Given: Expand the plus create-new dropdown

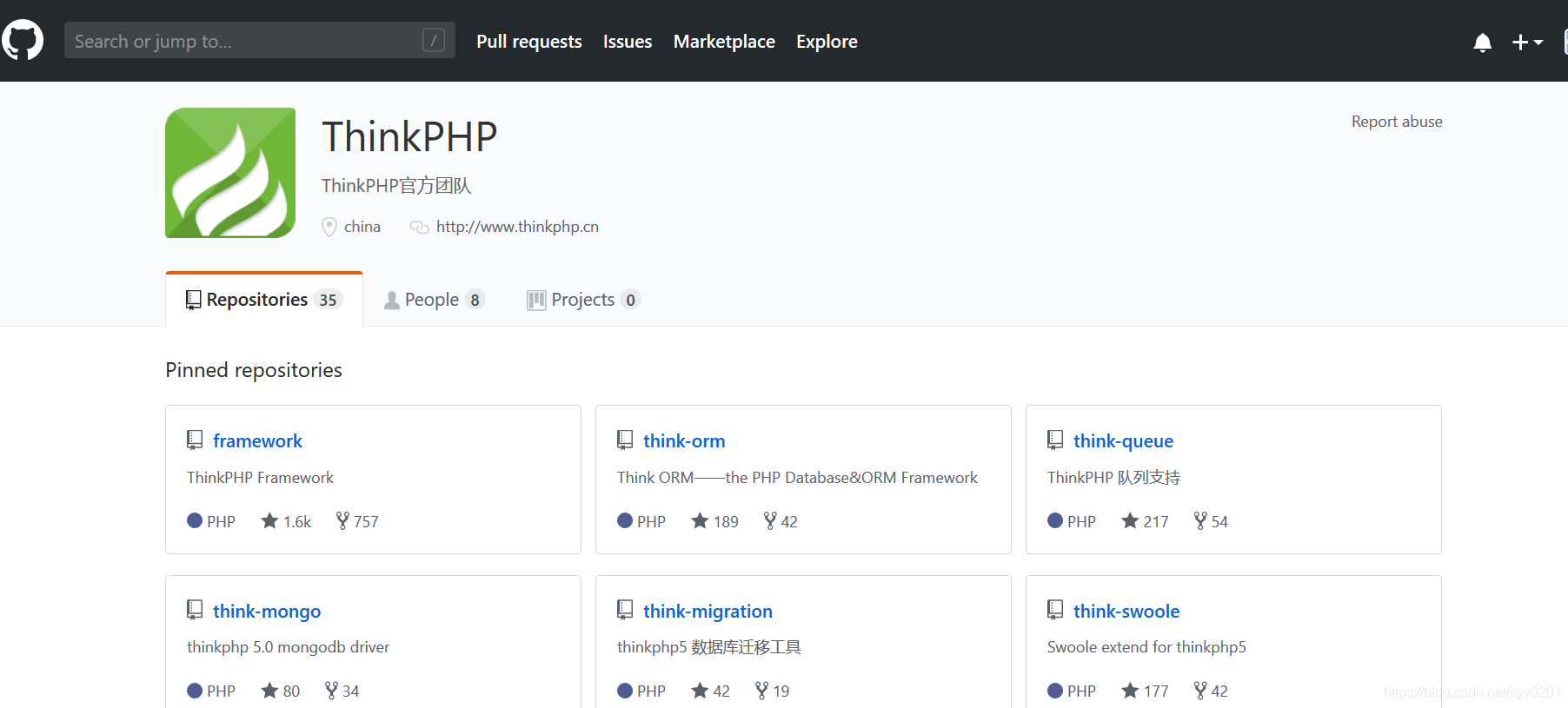Looking at the screenshot, I should (1527, 42).
